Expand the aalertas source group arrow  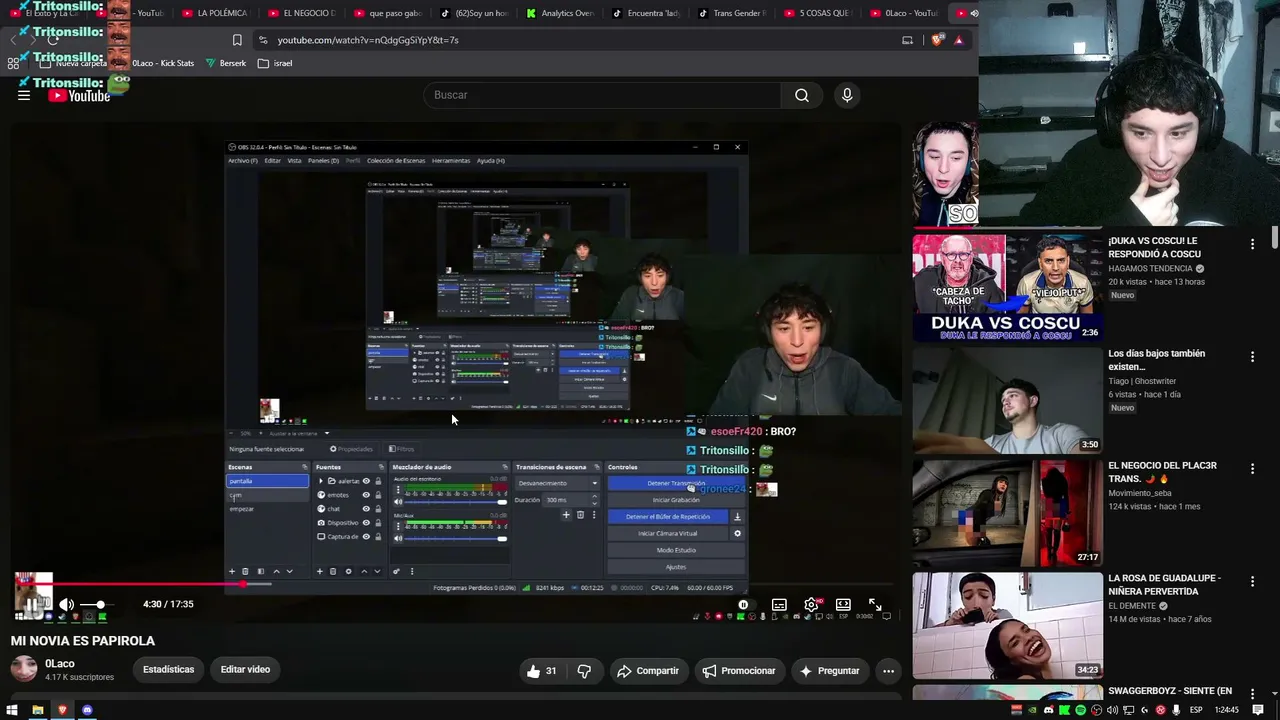point(321,481)
